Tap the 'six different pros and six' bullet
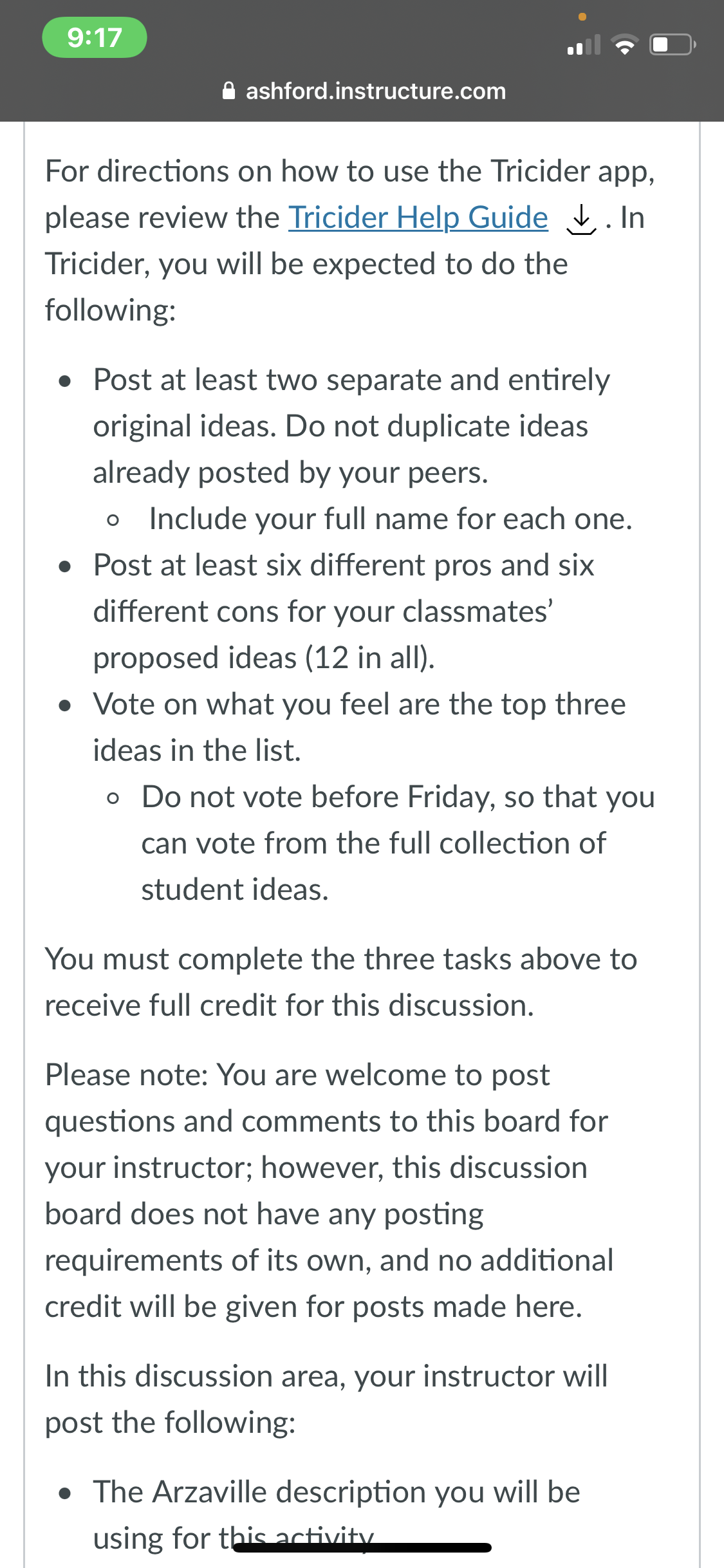The image size is (724, 1568). 344,611
